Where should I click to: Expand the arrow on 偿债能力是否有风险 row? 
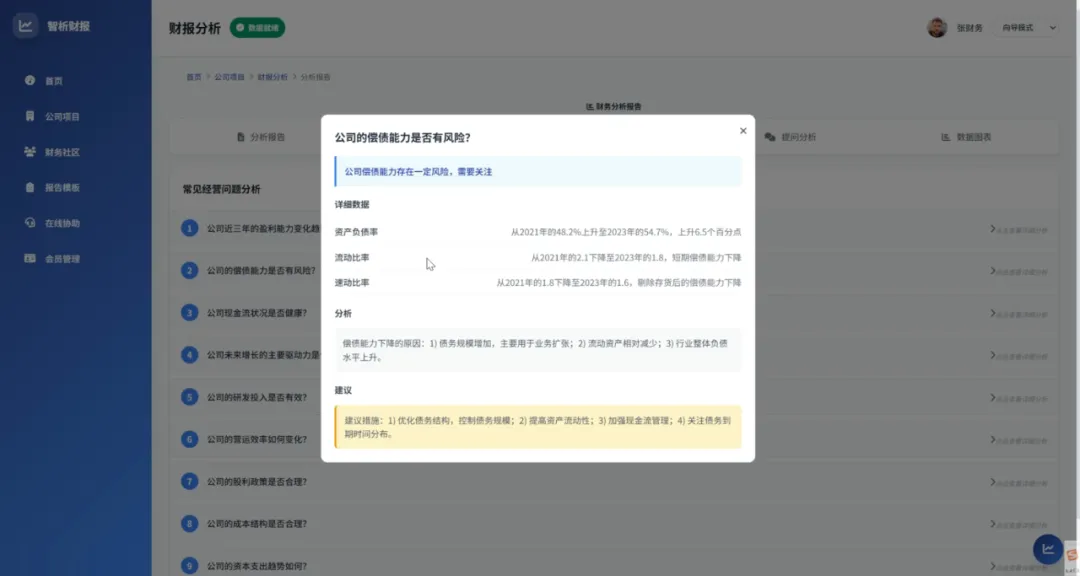click(993, 271)
